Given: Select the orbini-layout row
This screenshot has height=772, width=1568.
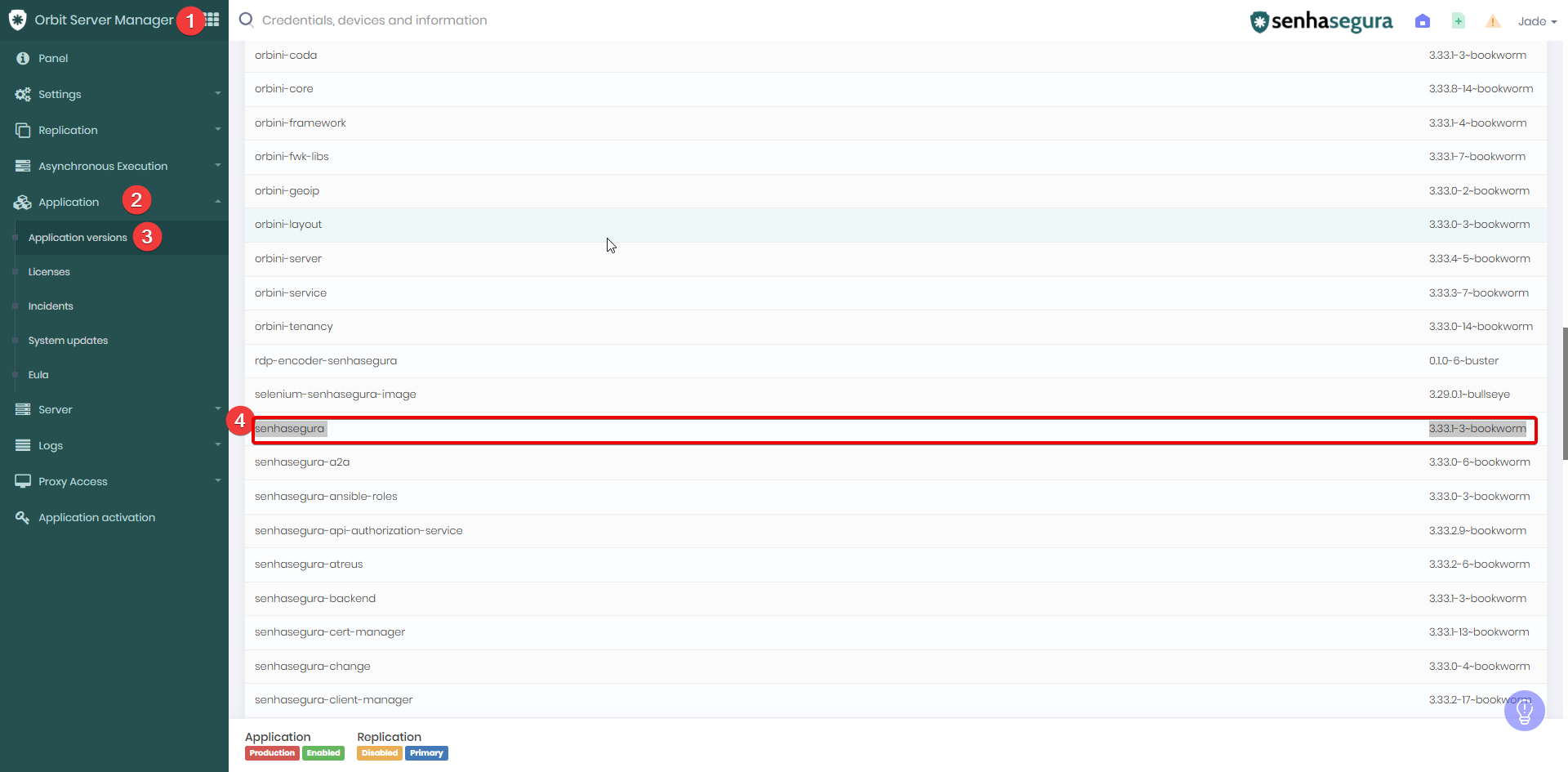Looking at the screenshot, I should pyautogui.click(x=895, y=225).
